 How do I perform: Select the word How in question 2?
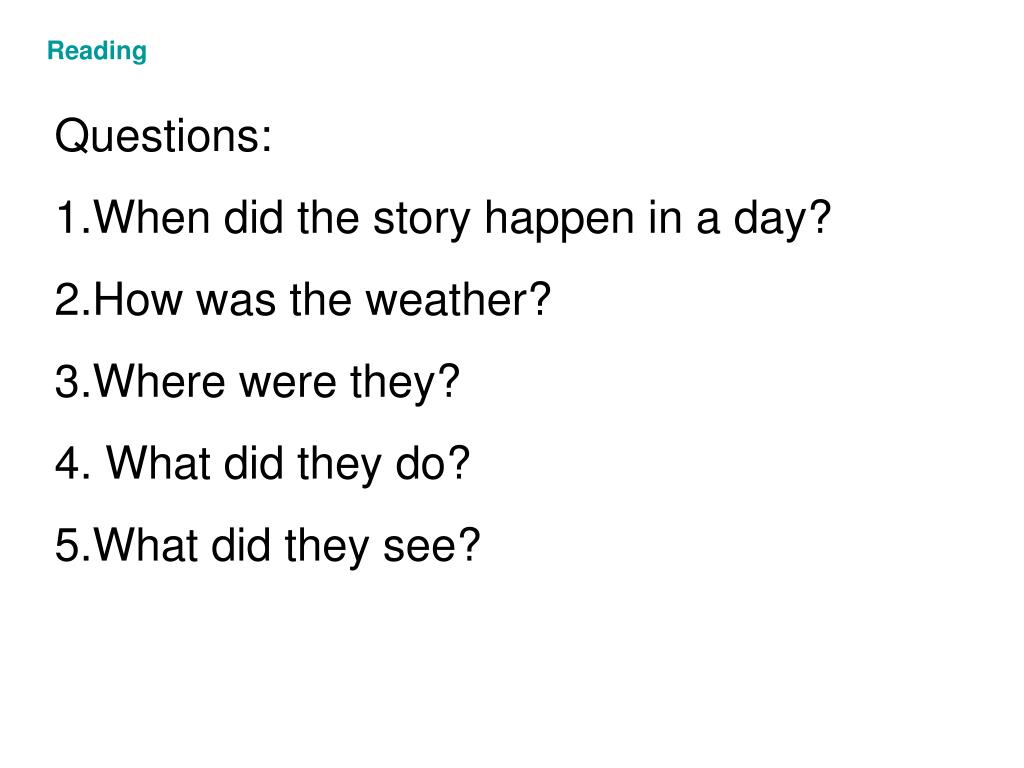pos(138,300)
